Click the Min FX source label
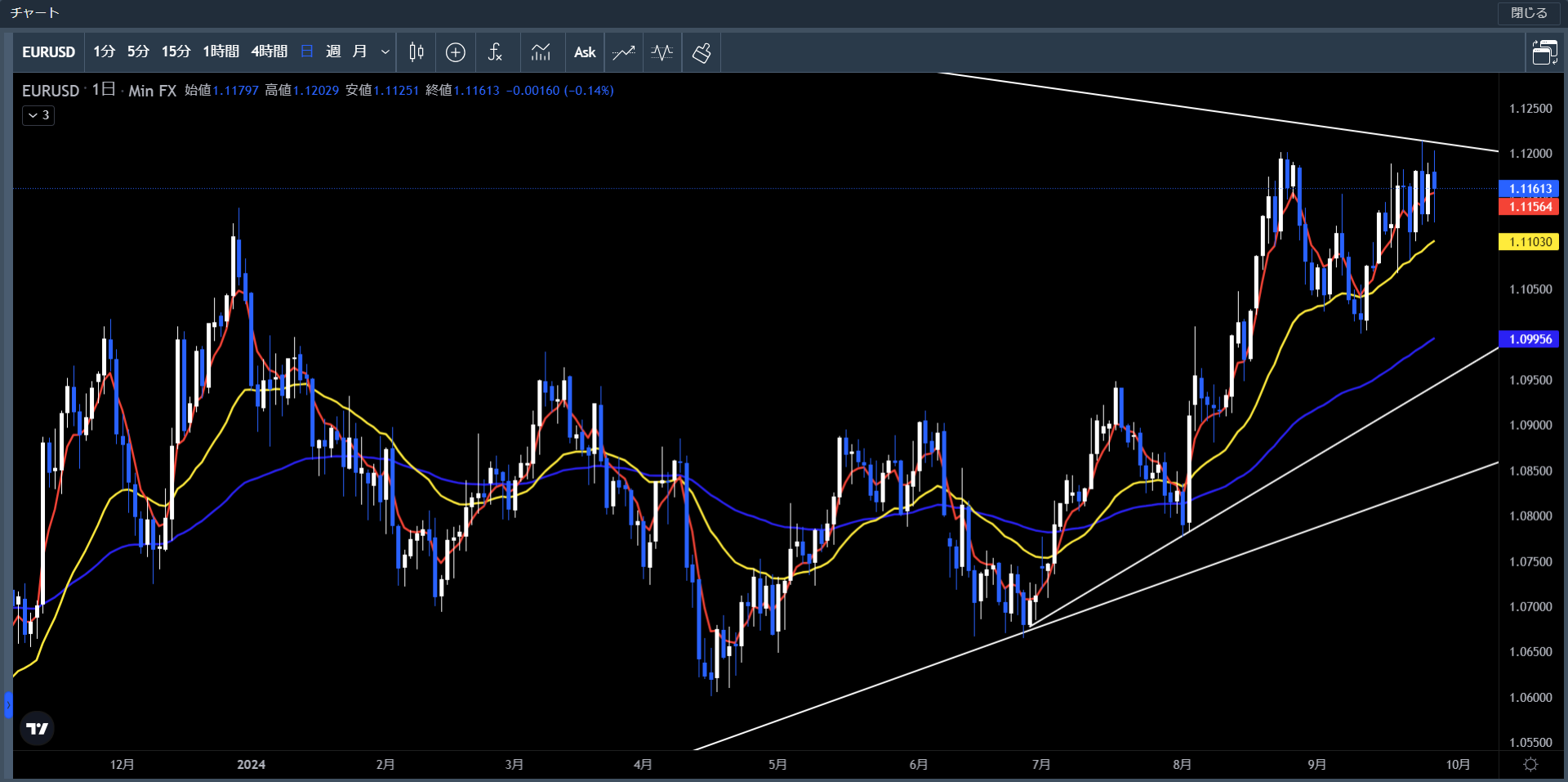 pyautogui.click(x=153, y=91)
